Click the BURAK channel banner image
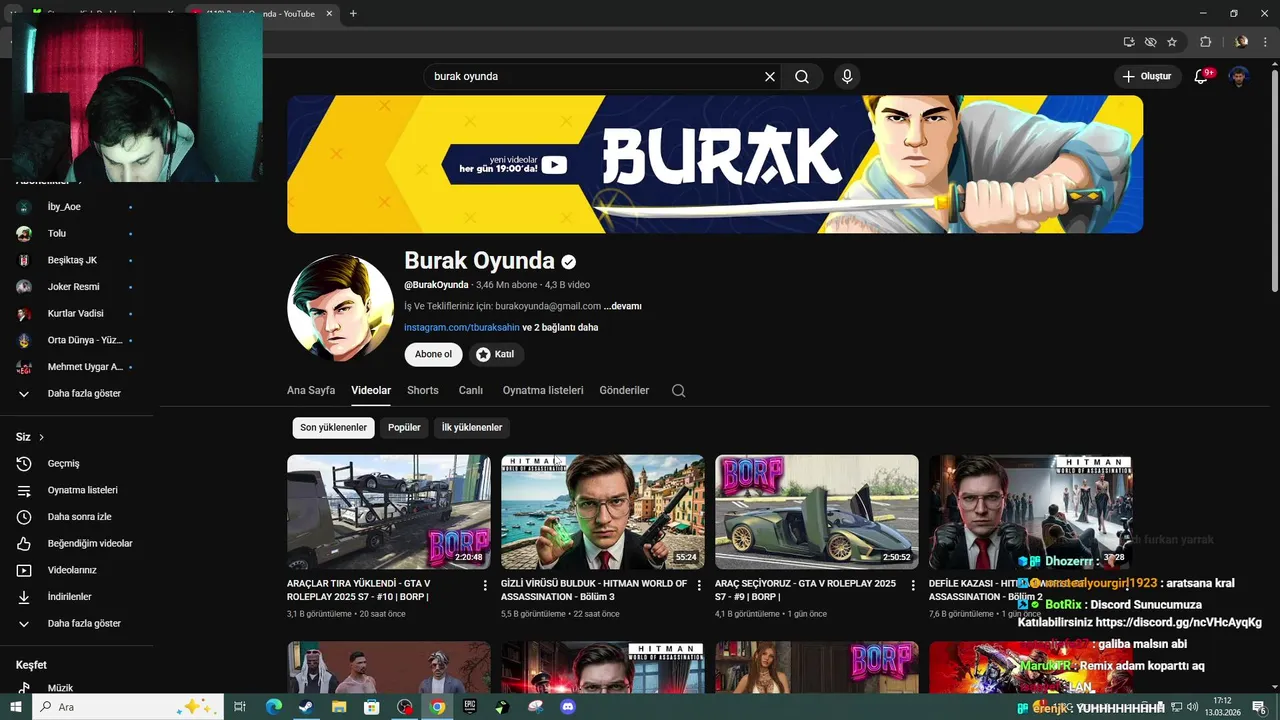This screenshot has height=720, width=1280. pos(715,164)
